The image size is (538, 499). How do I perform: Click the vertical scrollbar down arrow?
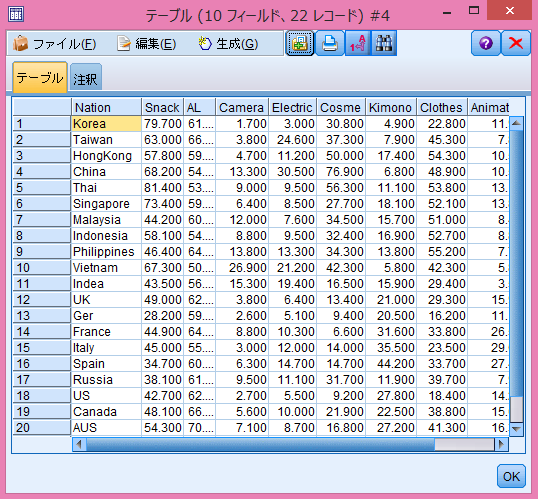click(x=516, y=429)
